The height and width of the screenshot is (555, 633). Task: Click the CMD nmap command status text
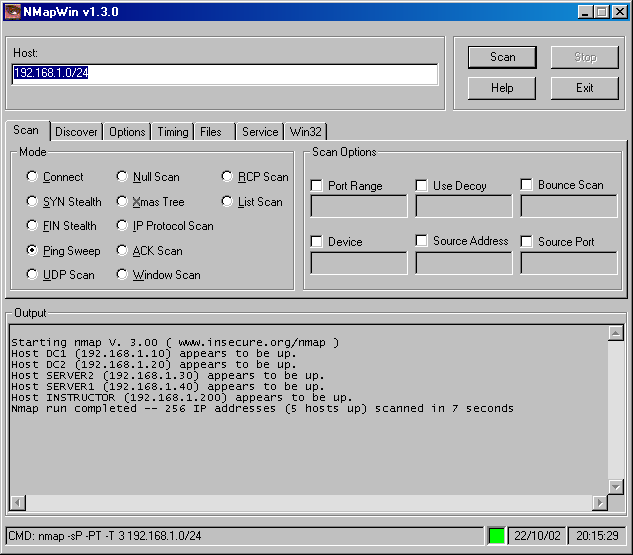105,536
